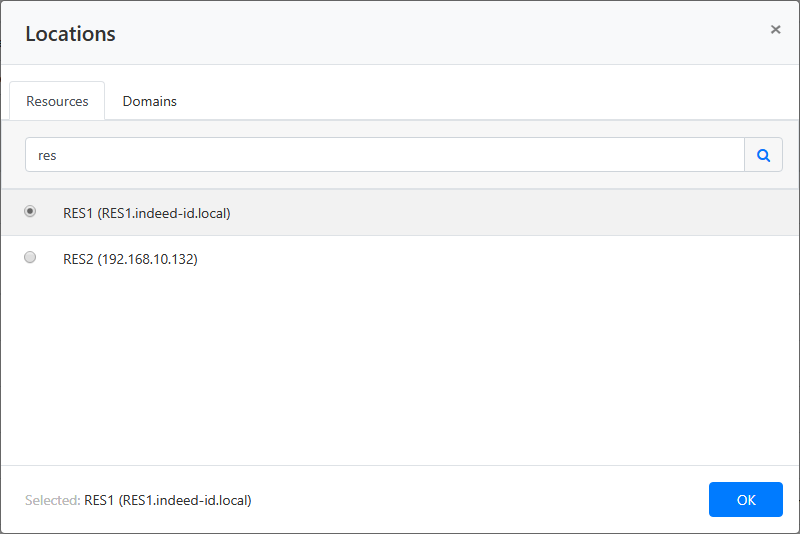800x534 pixels.
Task: Click the Locations dialog title
Action: tap(70, 34)
